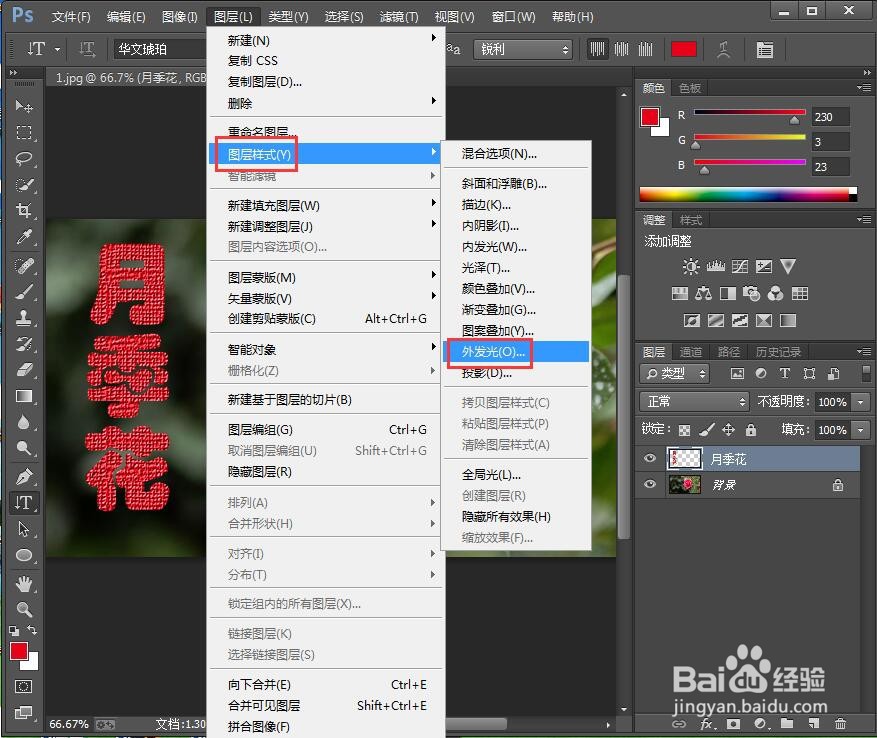877x738 pixels.
Task: Toggle lock position icon
Action: click(728, 430)
